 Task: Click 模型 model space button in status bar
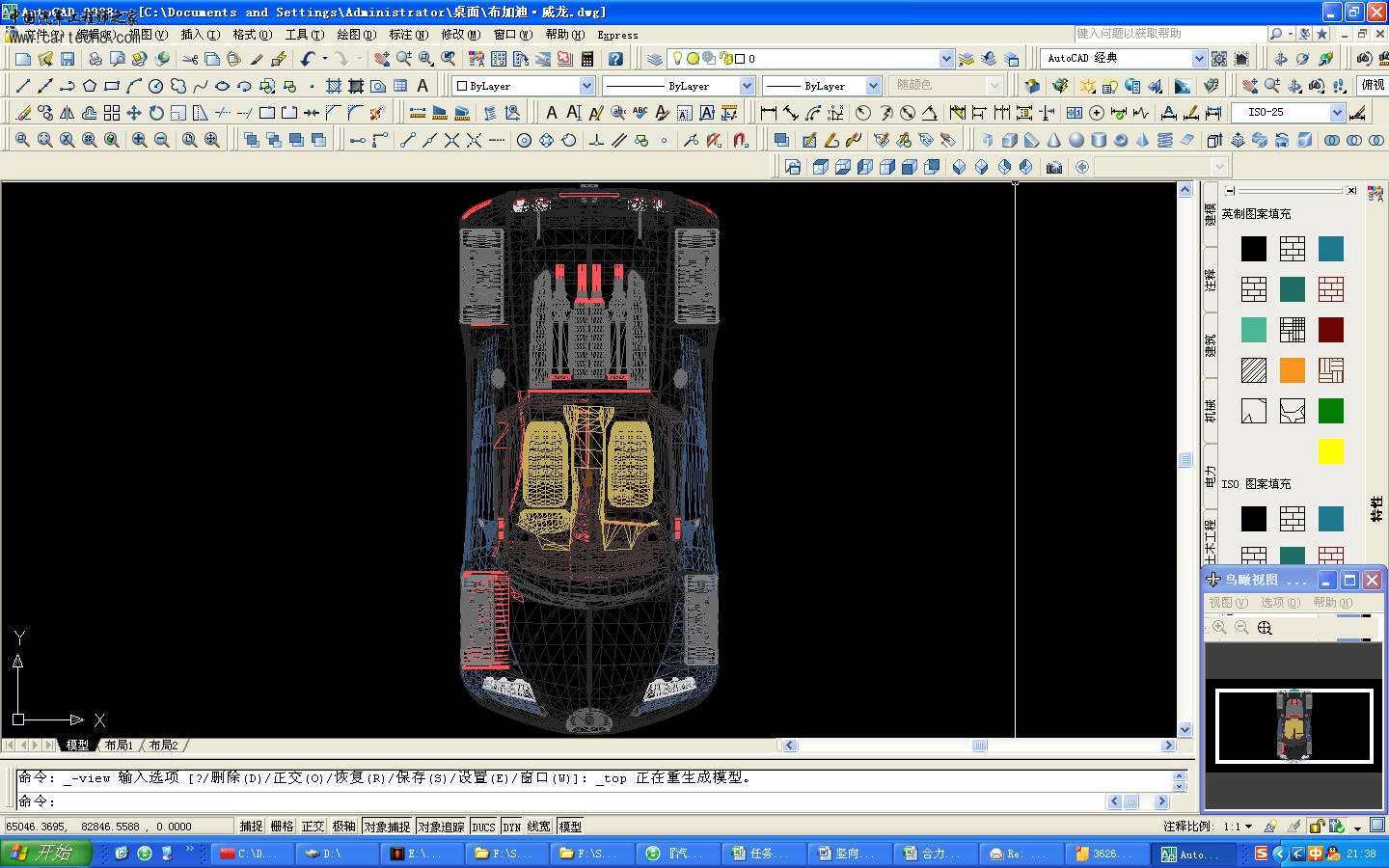tap(570, 827)
